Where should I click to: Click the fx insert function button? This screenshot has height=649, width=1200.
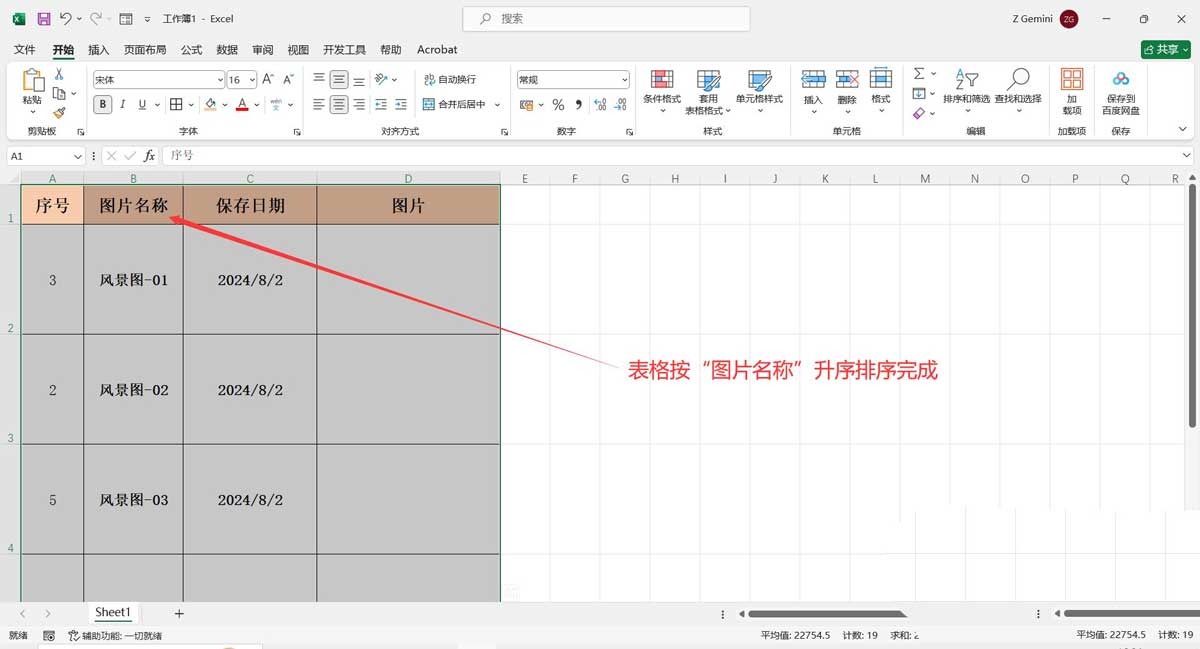click(149, 156)
